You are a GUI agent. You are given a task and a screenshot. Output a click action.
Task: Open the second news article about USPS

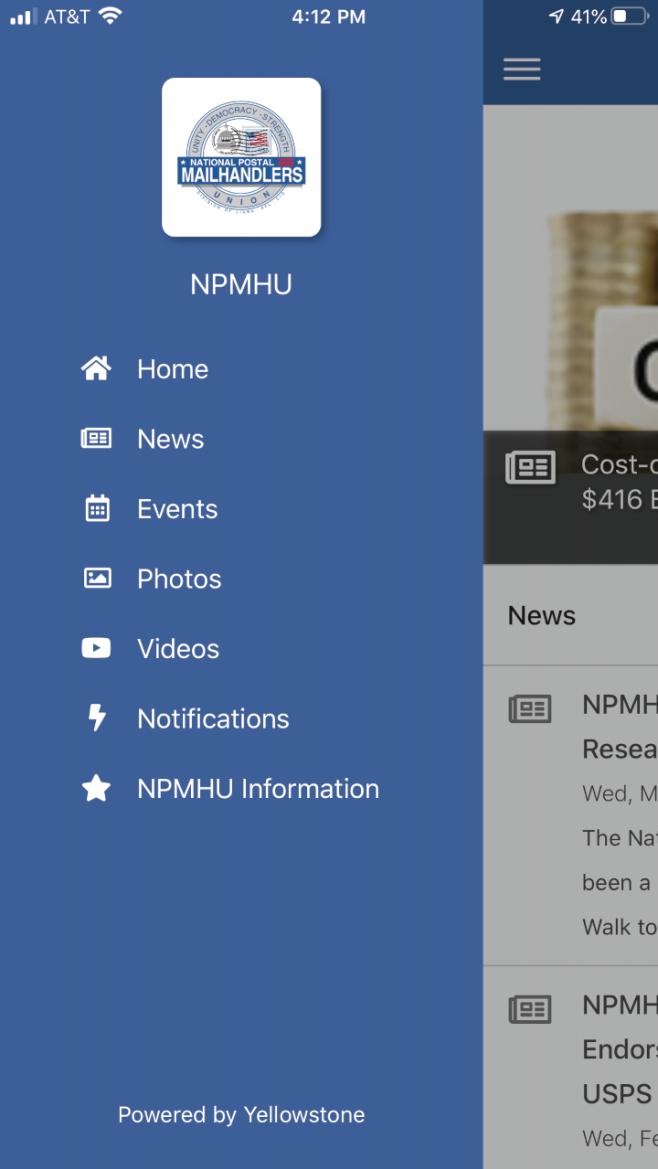tap(571, 1068)
